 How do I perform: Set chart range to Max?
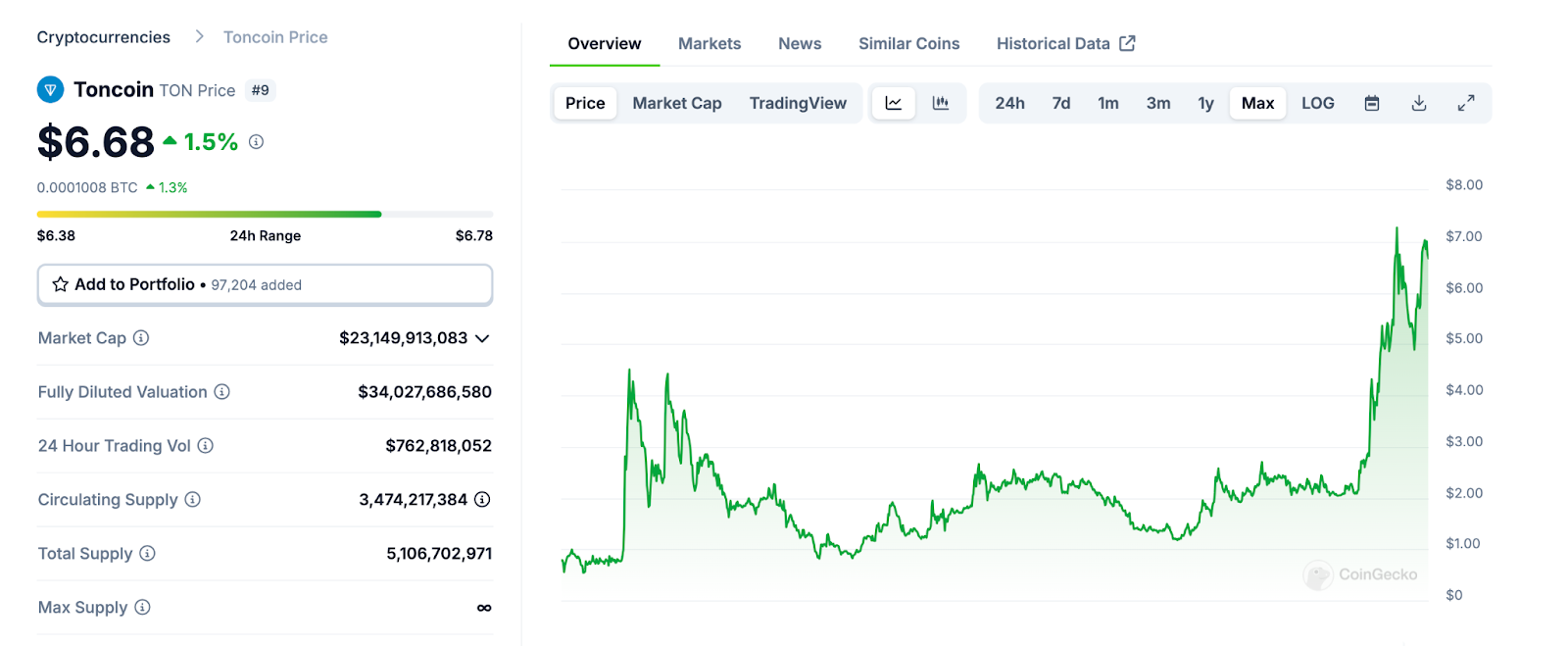point(1258,103)
